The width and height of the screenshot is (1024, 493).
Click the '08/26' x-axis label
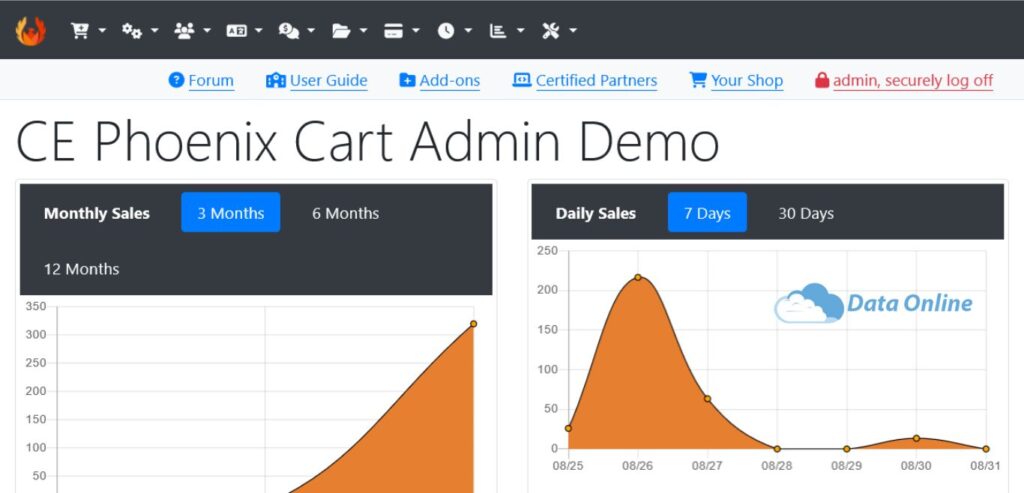pos(638,466)
